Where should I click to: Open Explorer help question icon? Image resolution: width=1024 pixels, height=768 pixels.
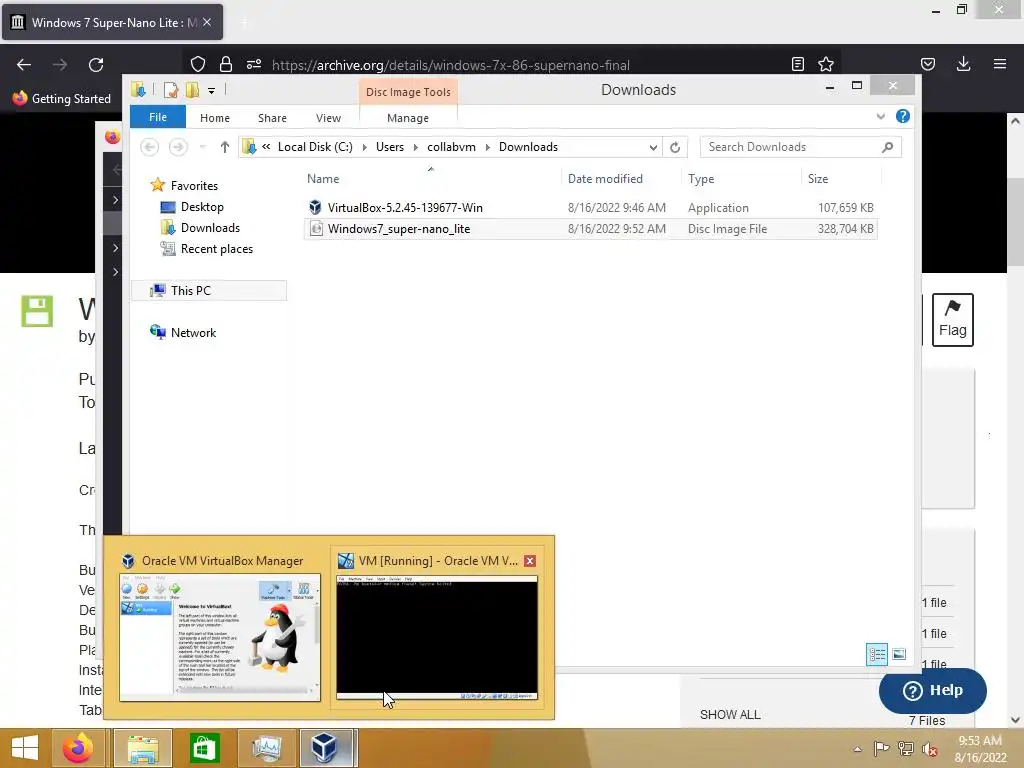(x=903, y=116)
